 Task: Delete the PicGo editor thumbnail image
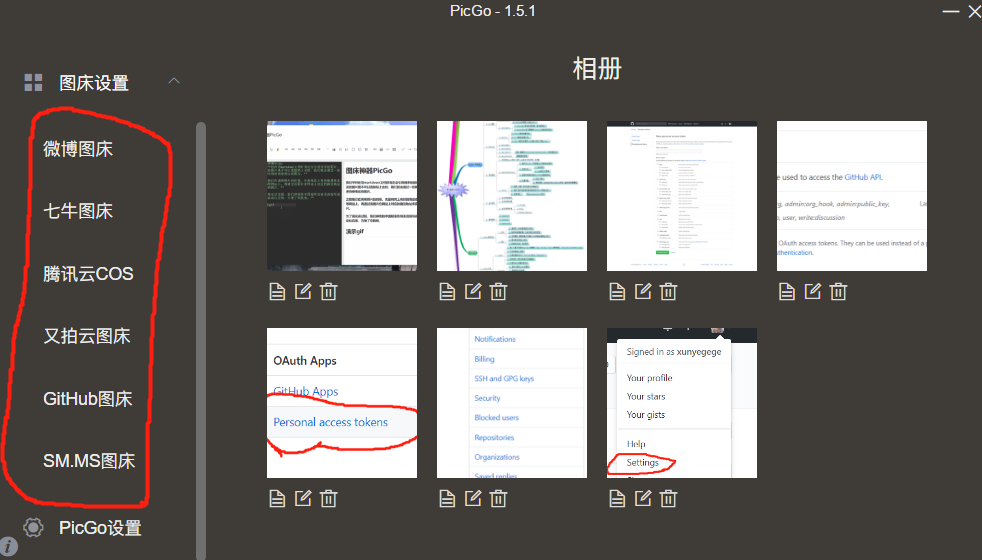329,291
